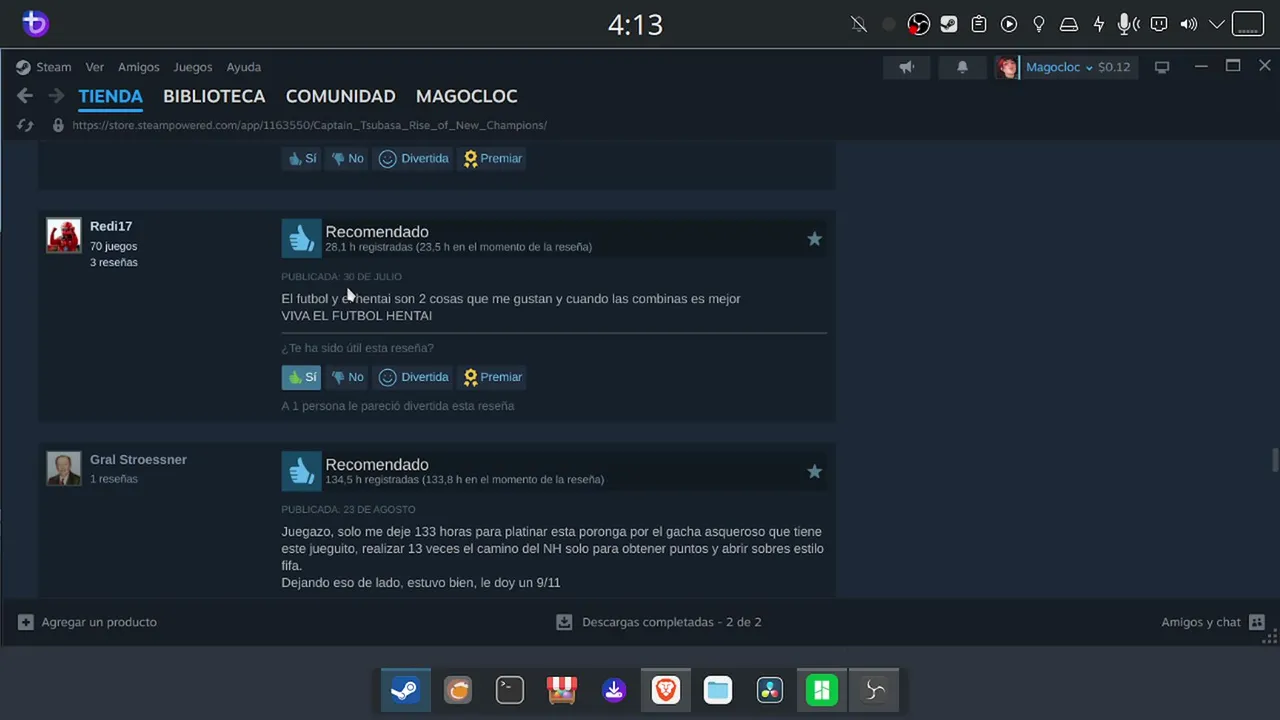
Task: Open the wired network tray icon
Action: [1159, 24]
